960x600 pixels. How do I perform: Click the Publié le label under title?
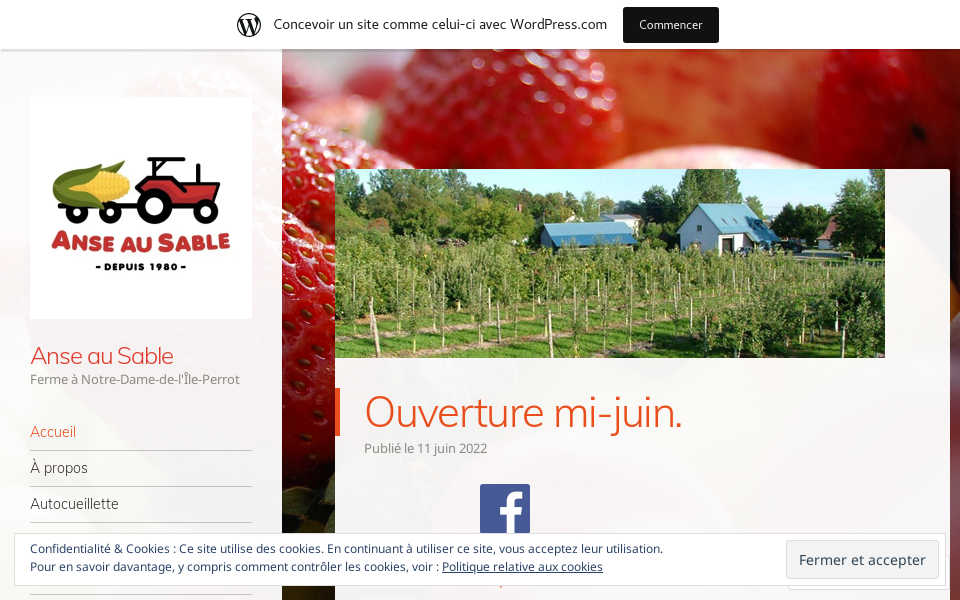tap(389, 448)
